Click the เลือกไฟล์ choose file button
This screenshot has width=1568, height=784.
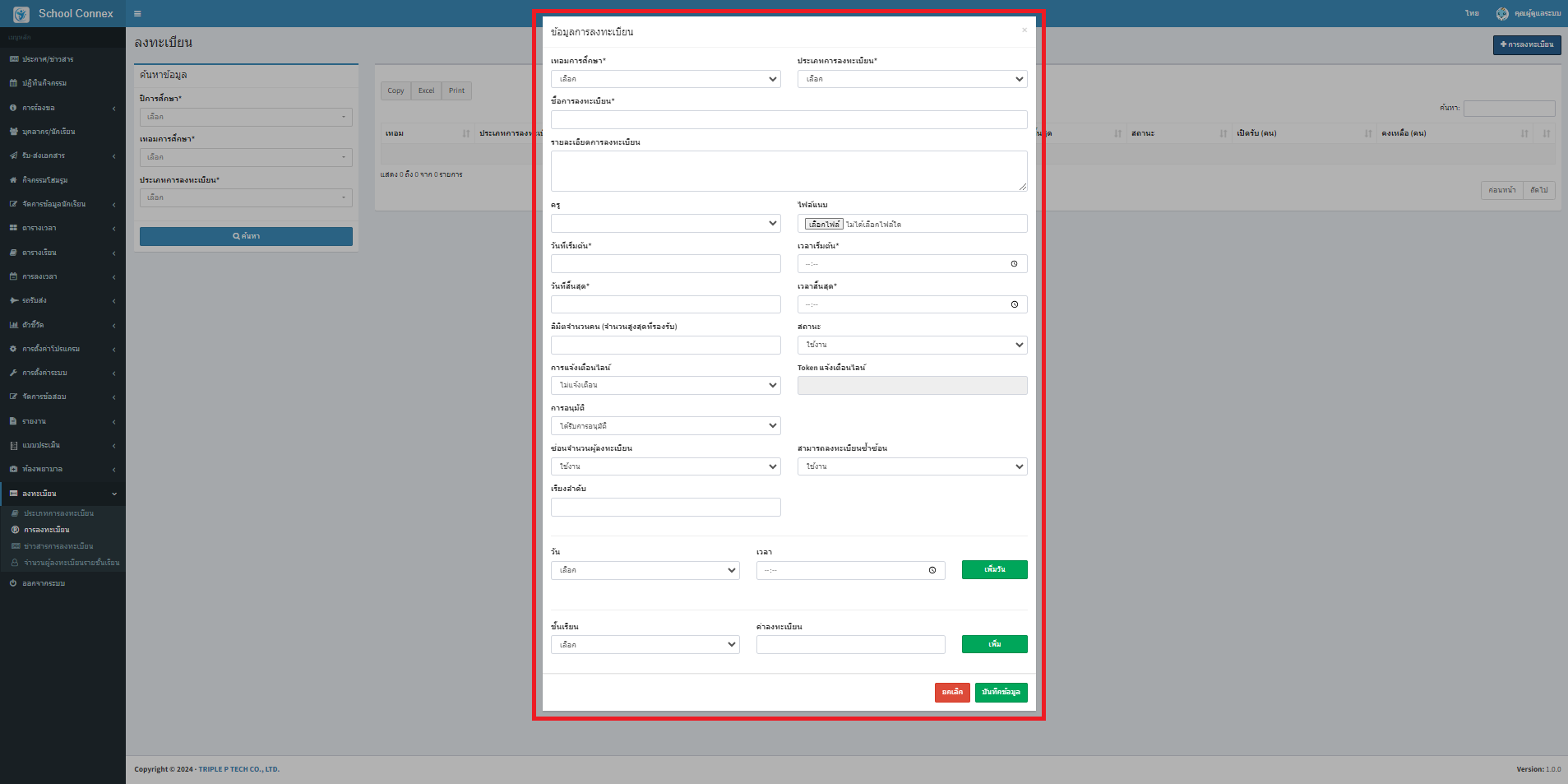(824, 224)
